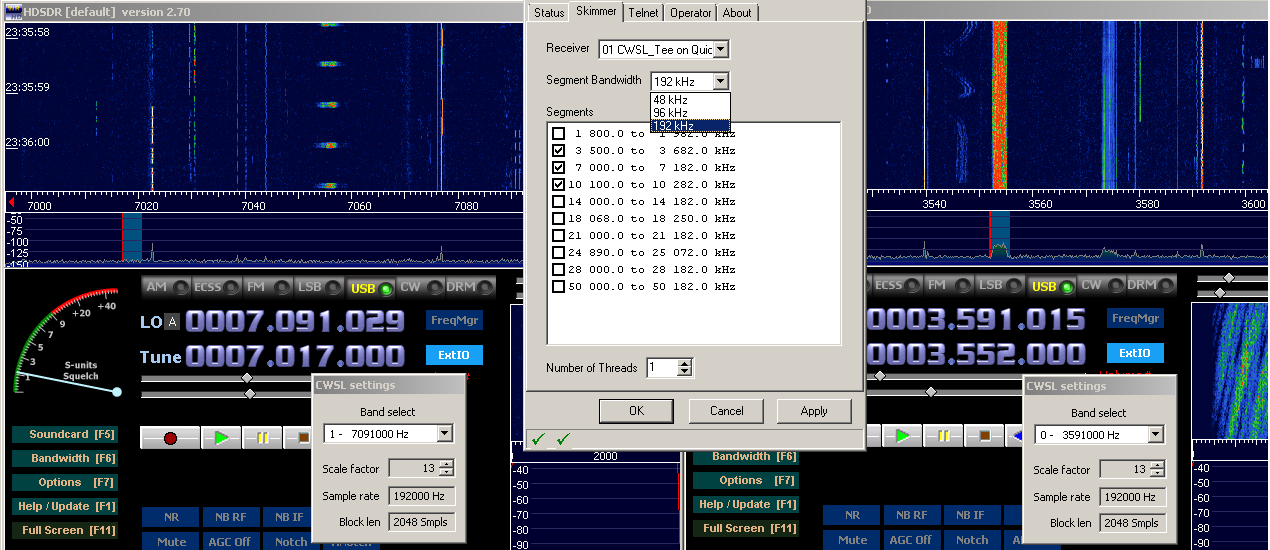Click AGC Off in left HDSDR window
Image resolution: width=1270 pixels, height=550 pixels.
click(230, 541)
